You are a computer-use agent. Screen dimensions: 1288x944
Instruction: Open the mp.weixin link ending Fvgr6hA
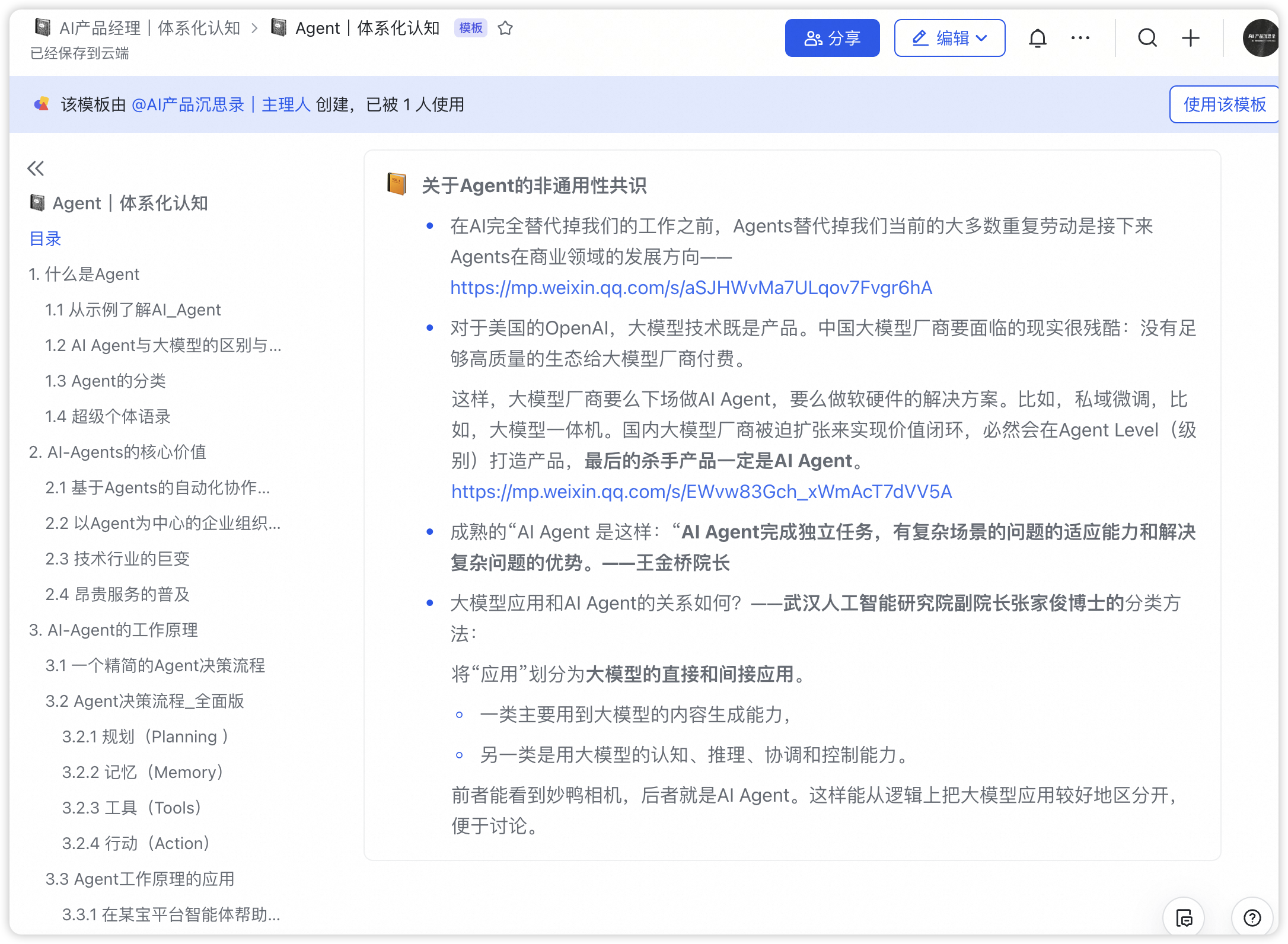pos(691,288)
